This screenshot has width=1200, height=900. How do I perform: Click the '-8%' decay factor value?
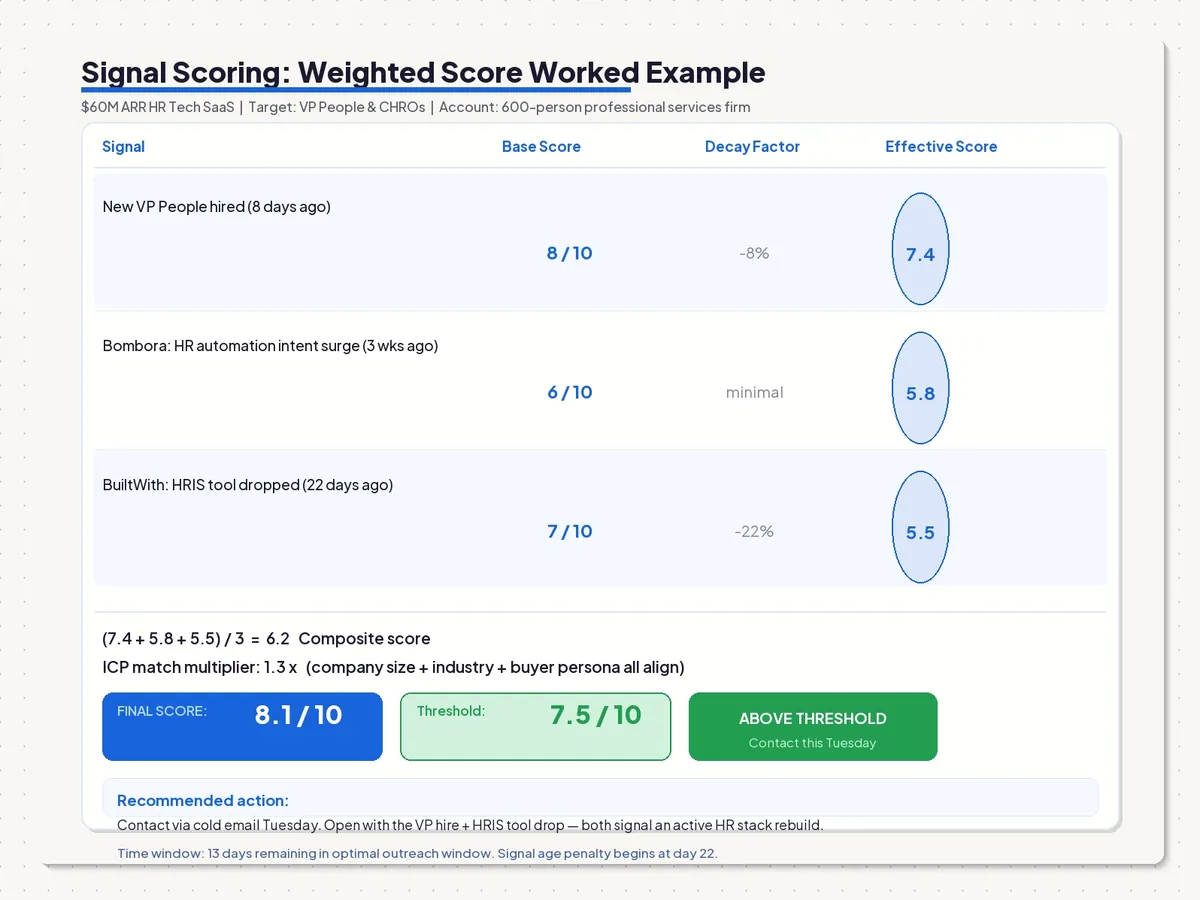[754, 253]
